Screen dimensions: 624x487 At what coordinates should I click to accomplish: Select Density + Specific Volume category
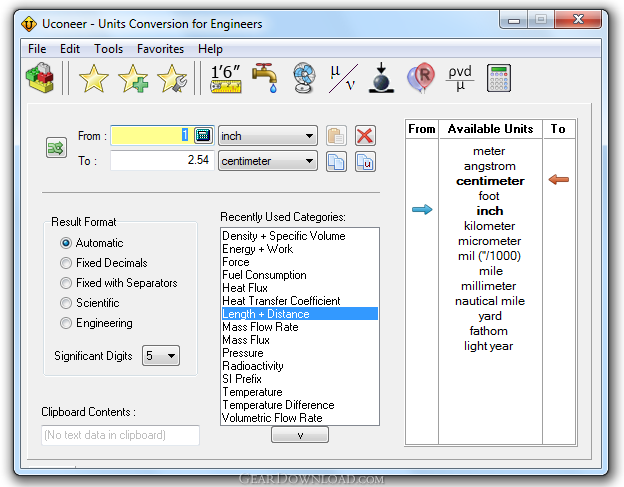pyautogui.click(x=300, y=236)
